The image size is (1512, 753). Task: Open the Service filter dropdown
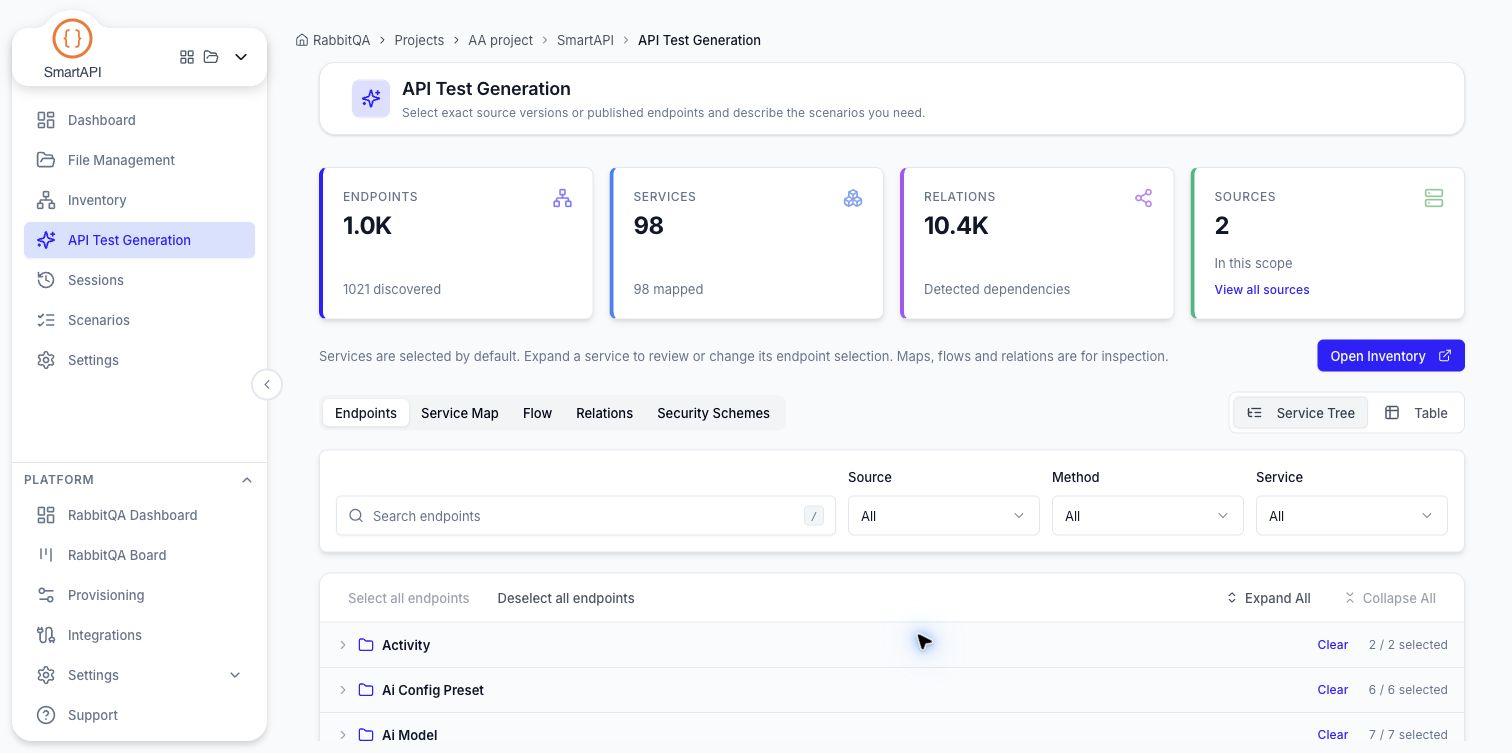pyautogui.click(x=1352, y=516)
